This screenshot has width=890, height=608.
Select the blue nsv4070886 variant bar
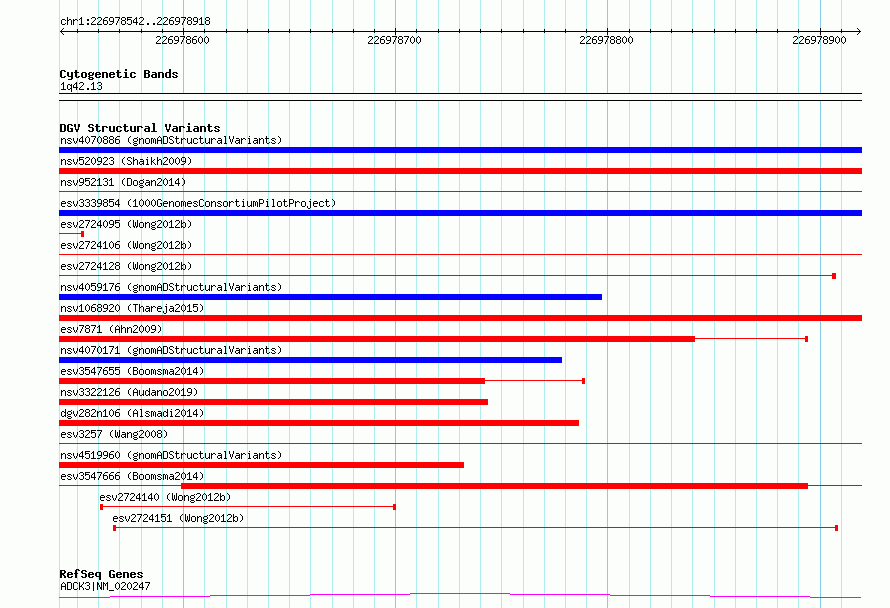(460, 150)
